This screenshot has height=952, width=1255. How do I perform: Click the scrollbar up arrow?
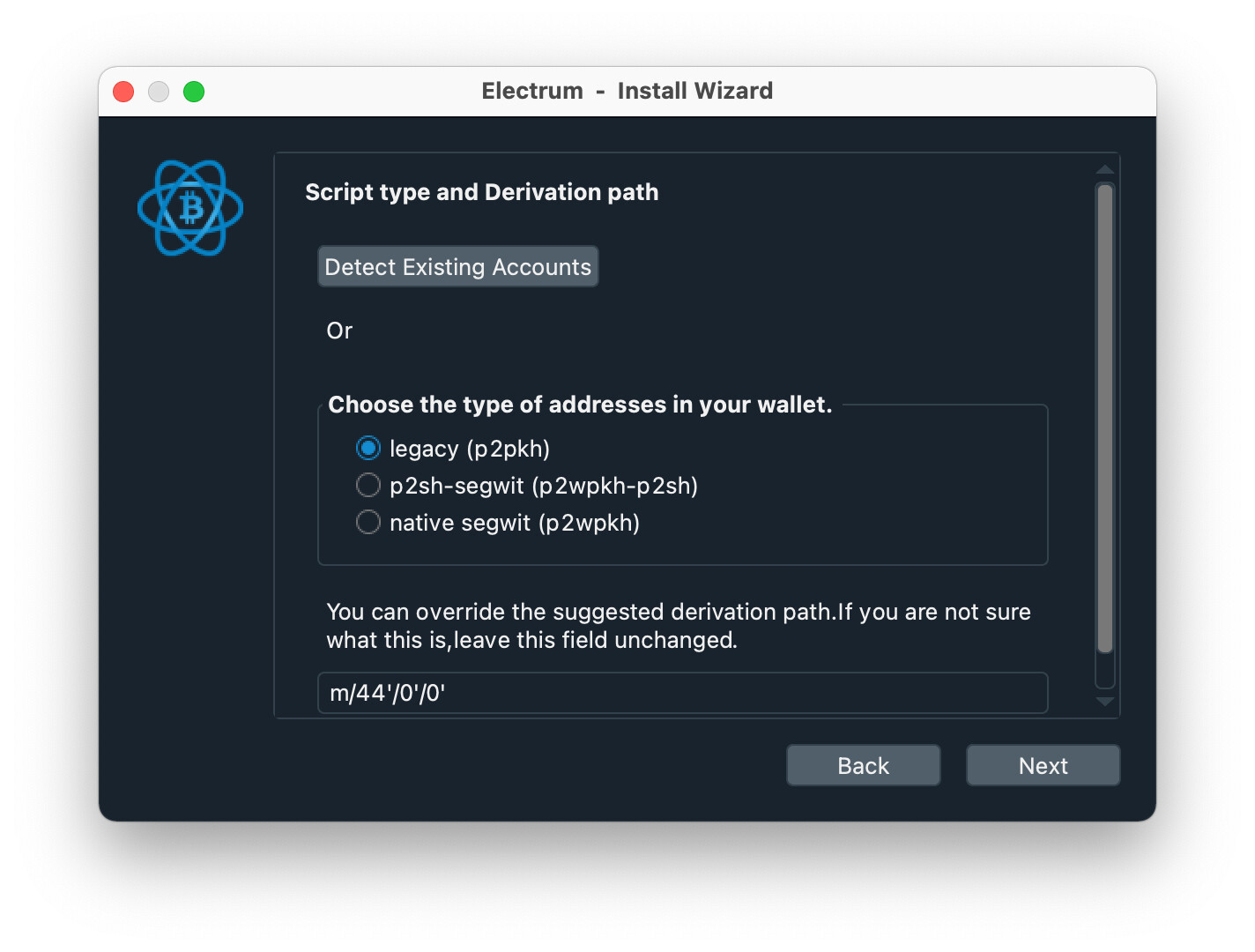(1105, 169)
